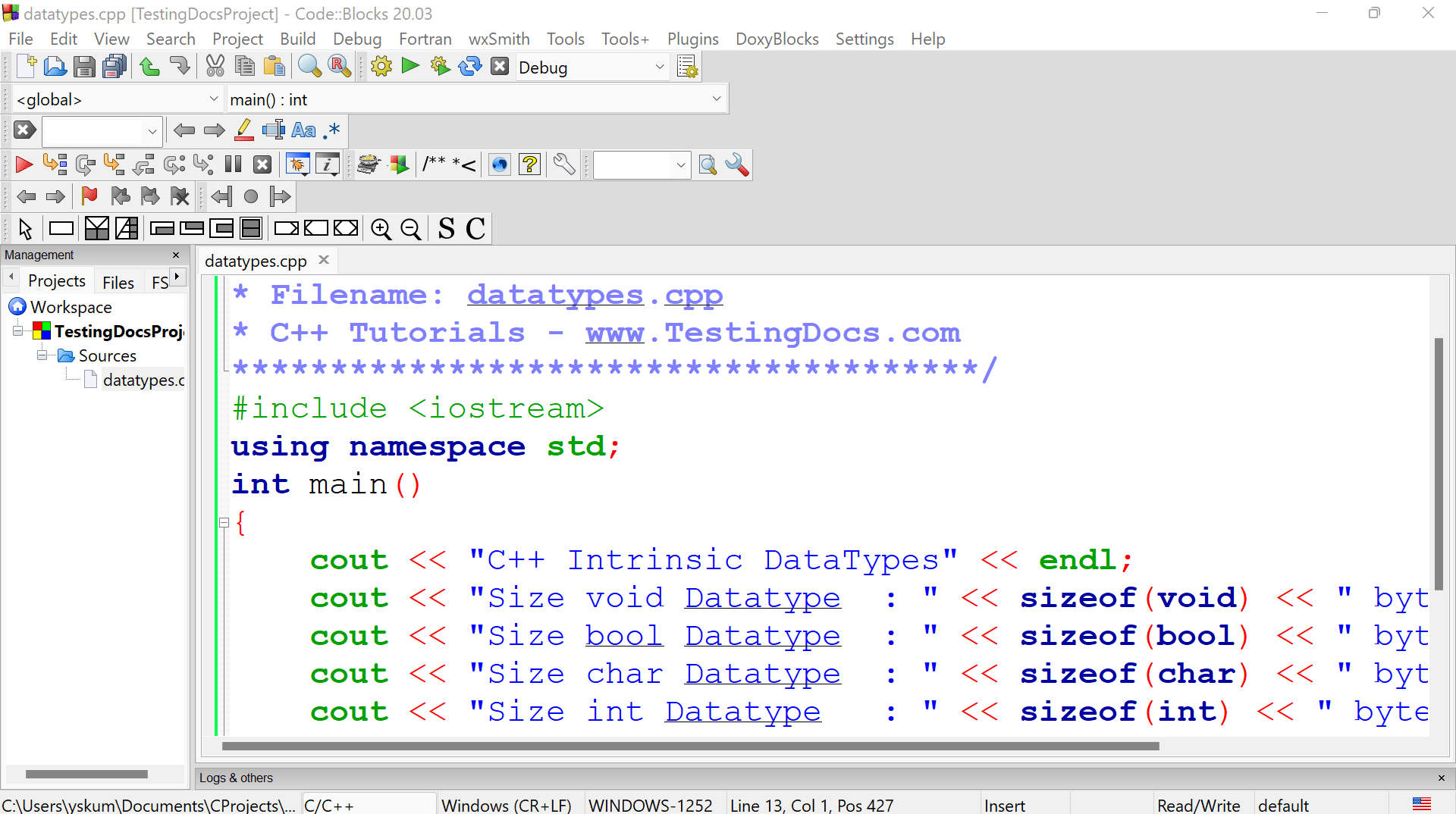The height and width of the screenshot is (814, 1456).
Task: Build the project using the gear icon
Action: (381, 66)
